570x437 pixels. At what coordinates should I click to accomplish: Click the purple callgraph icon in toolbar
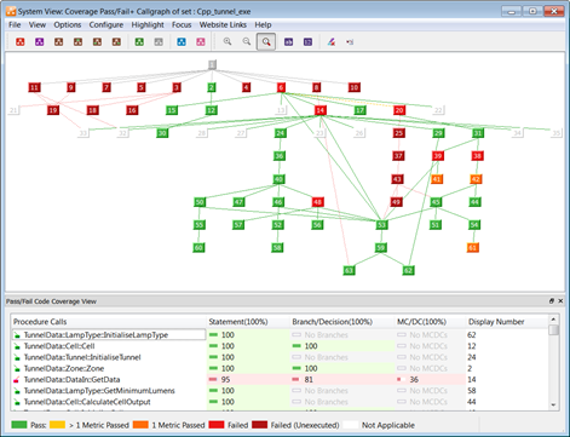[40, 42]
